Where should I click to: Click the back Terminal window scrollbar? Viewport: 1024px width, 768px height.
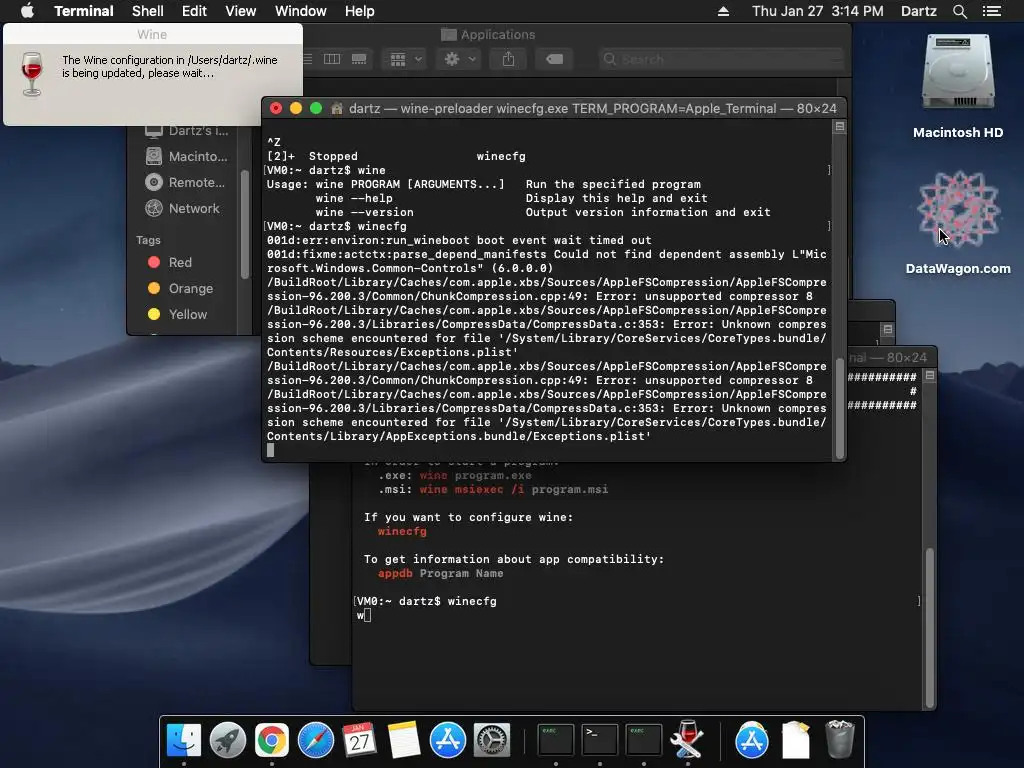point(929,627)
